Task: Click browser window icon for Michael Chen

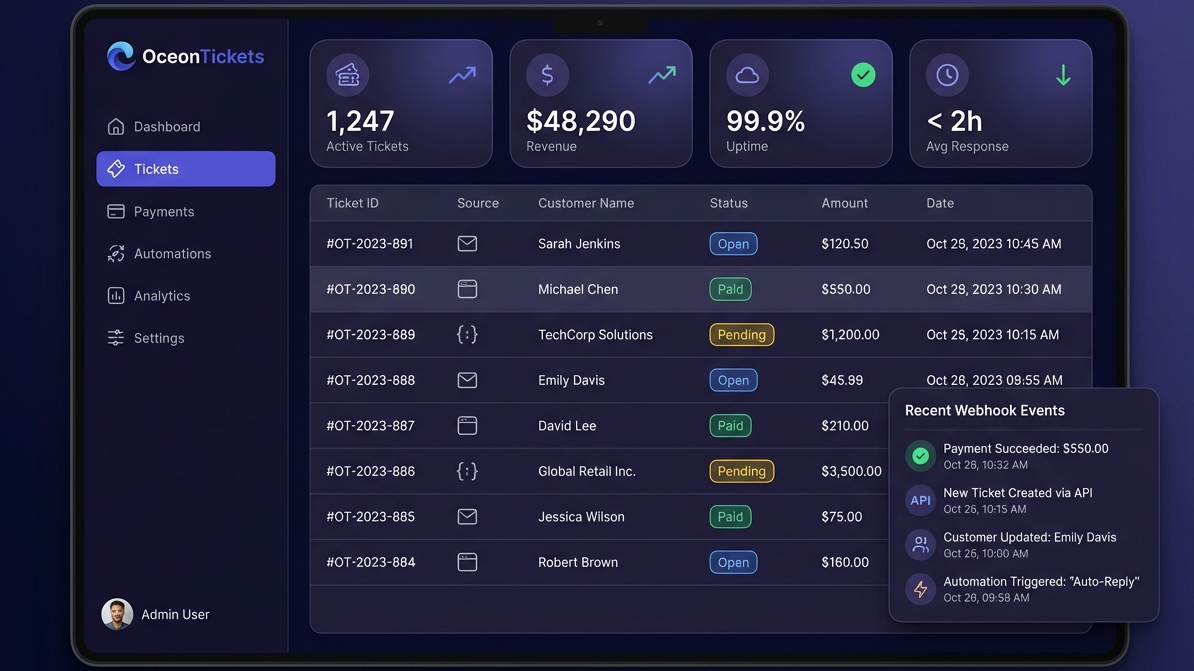Action: (467, 289)
